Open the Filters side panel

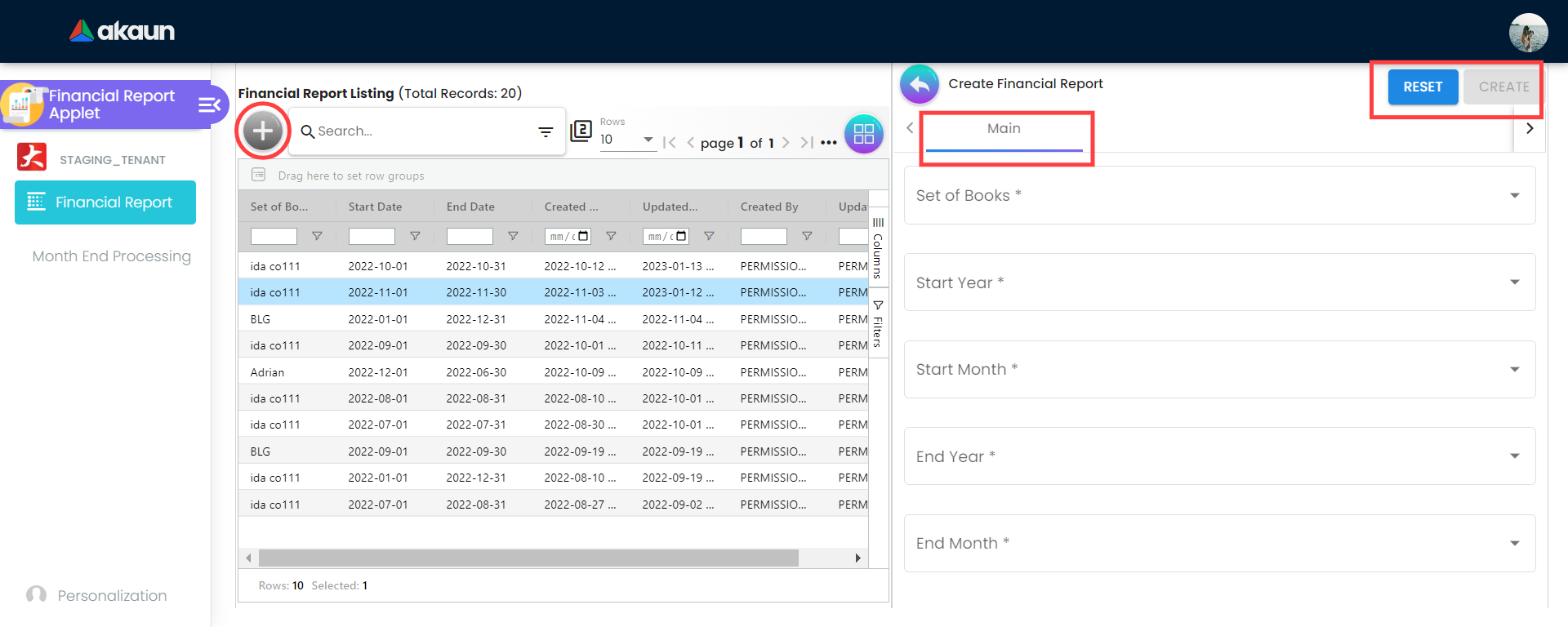pyautogui.click(x=878, y=325)
